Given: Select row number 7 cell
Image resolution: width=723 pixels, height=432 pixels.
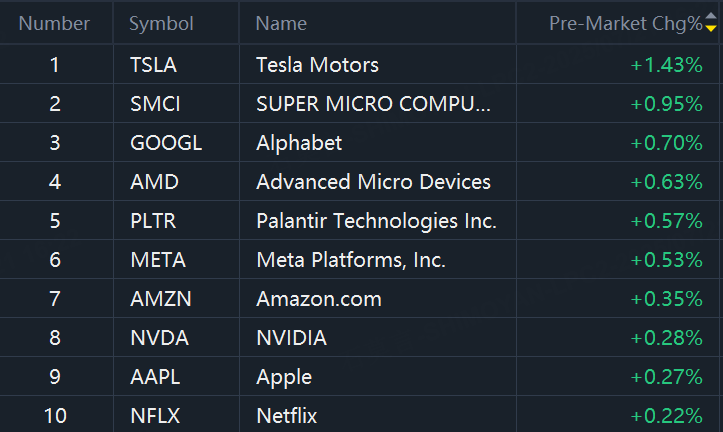Looking at the screenshot, I should coord(55,299).
